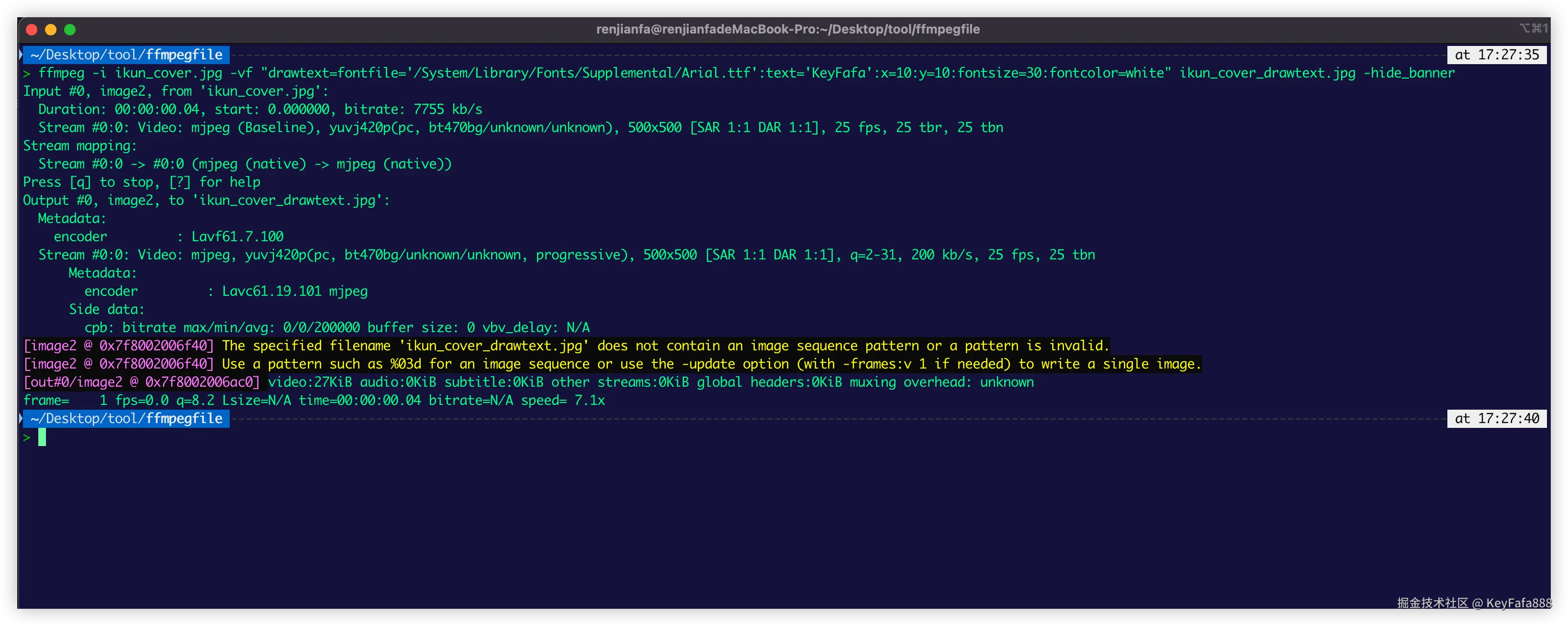Viewport: 1568px width, 626px height.
Task: Click Arial.ttf in the fontfile path
Action: tap(716, 73)
